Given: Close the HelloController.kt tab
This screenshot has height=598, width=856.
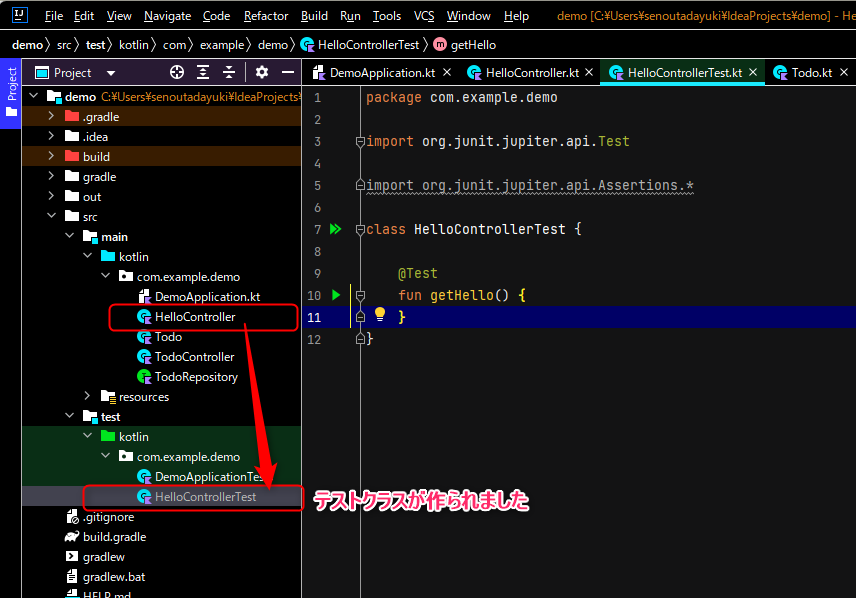Looking at the screenshot, I should point(589,72).
